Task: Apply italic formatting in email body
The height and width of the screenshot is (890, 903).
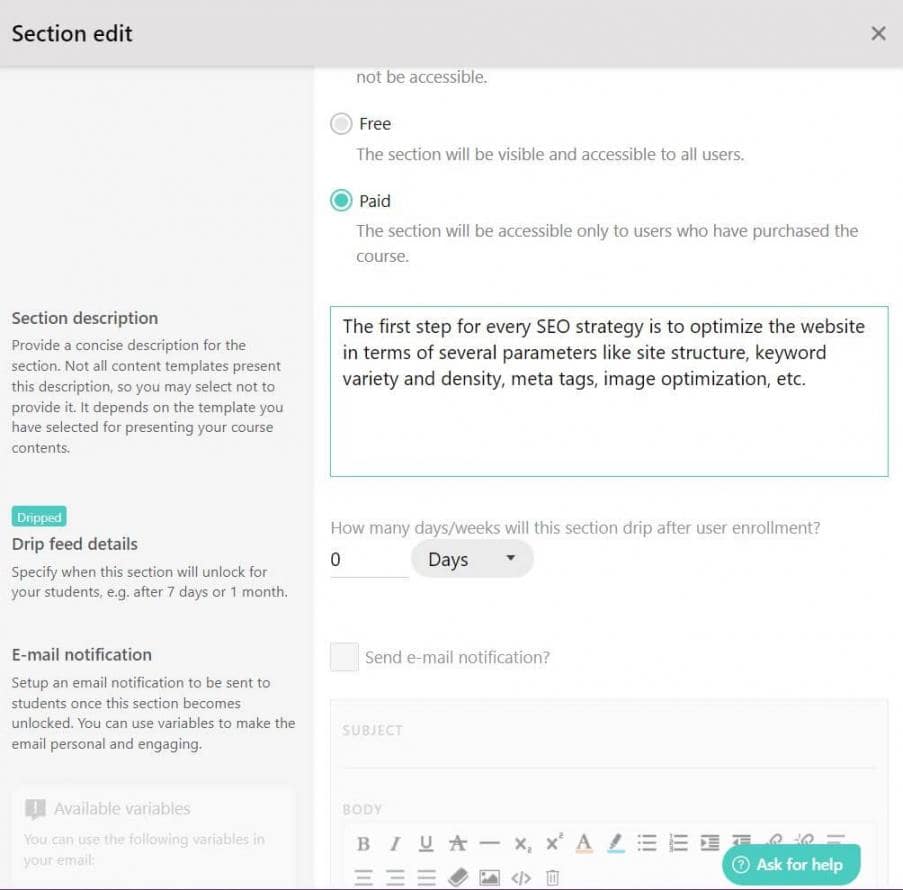Action: pos(395,843)
